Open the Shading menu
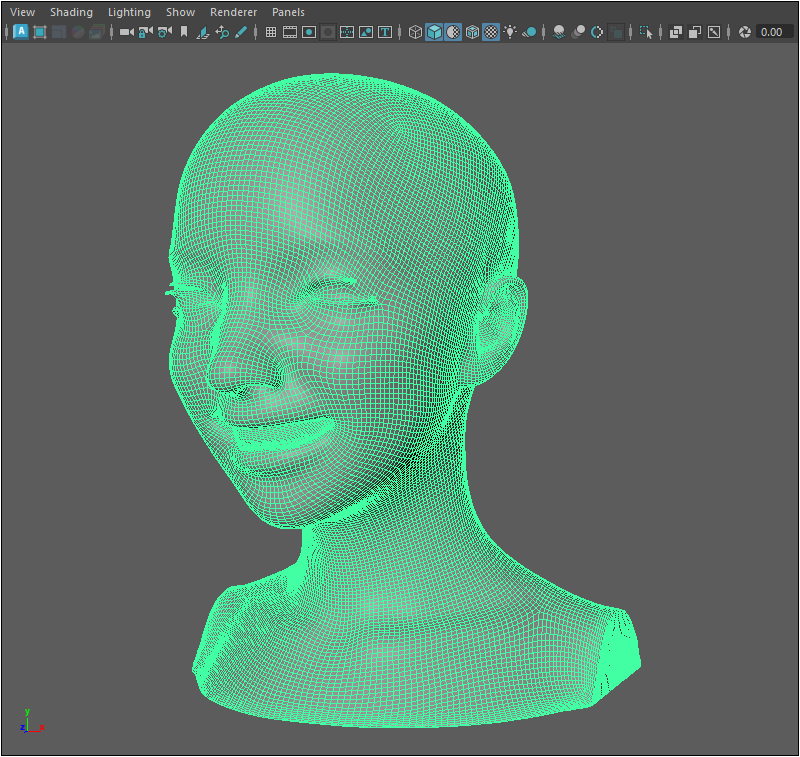Screen dimensions: 800x757 tap(71, 12)
